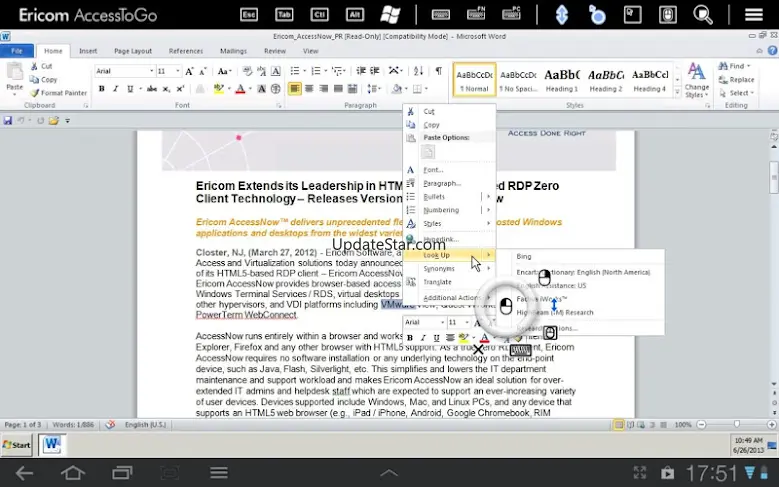The height and width of the screenshot is (487, 779).
Task: Tap the Tab key button in AccessToGo toolbar
Action: tap(284, 14)
